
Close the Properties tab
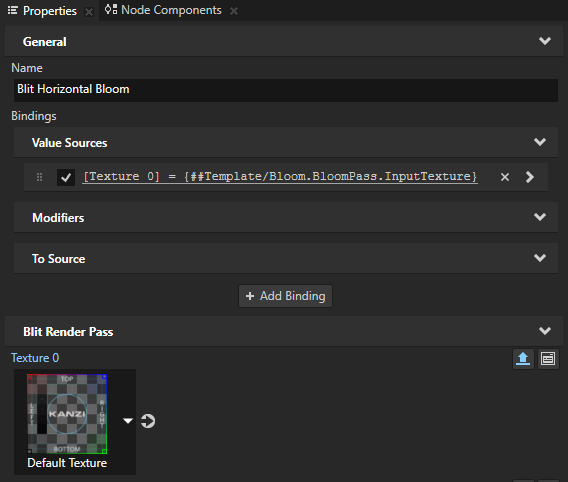click(x=89, y=12)
